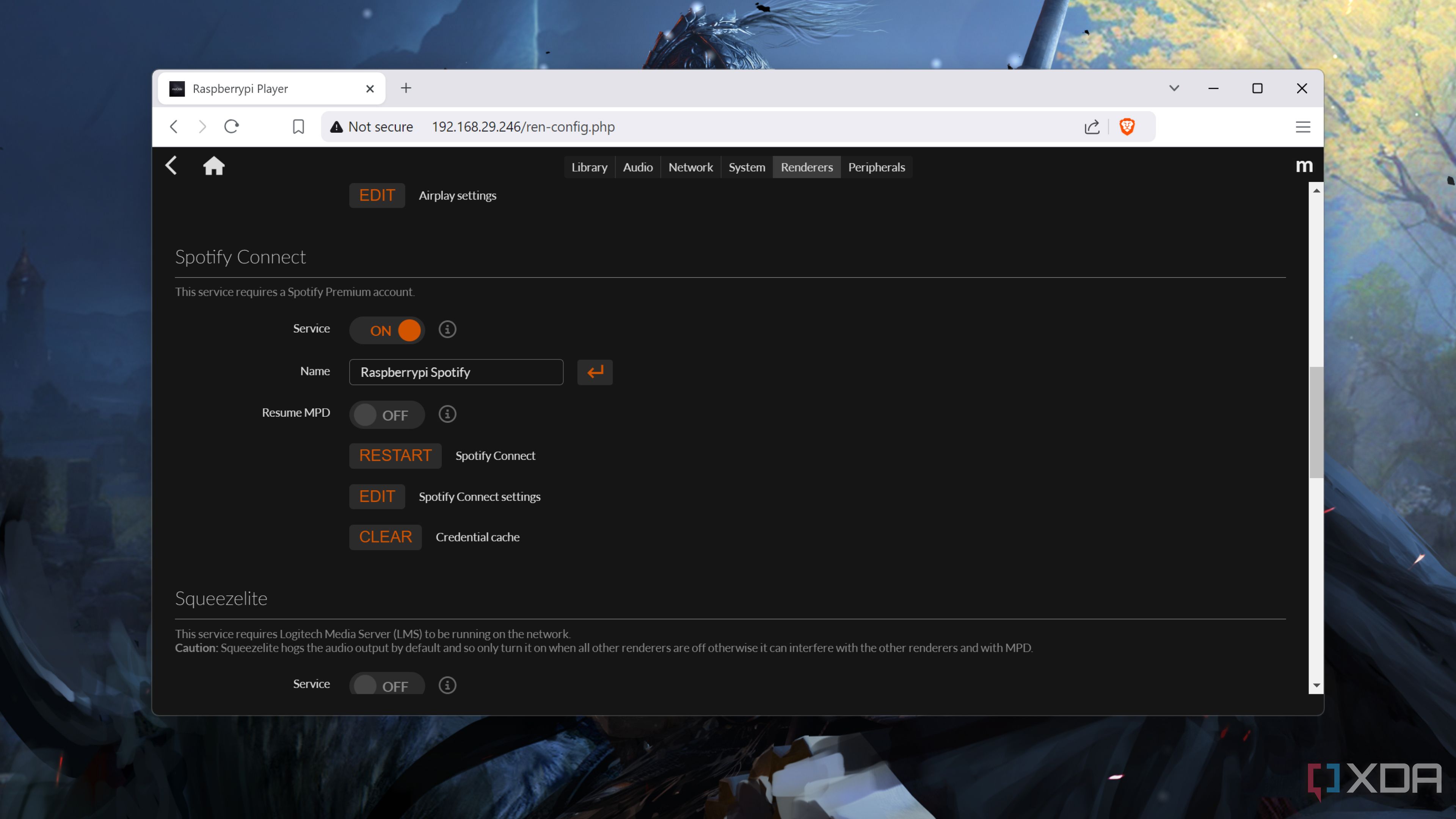The image size is (1456, 819).
Task: Turn off the Spotify Connect Service toggle
Action: click(387, 330)
